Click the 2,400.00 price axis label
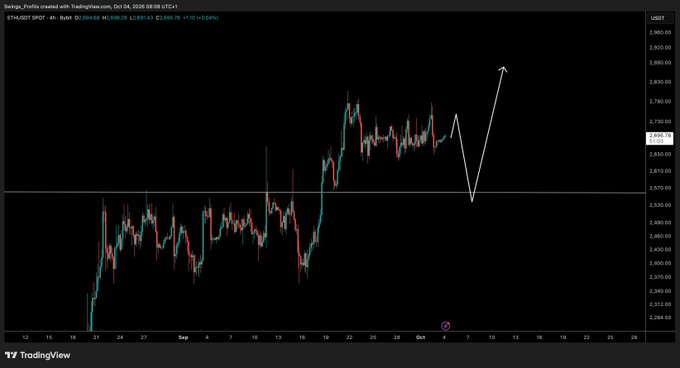Screen dimensions: 680x368 [x=660, y=263]
